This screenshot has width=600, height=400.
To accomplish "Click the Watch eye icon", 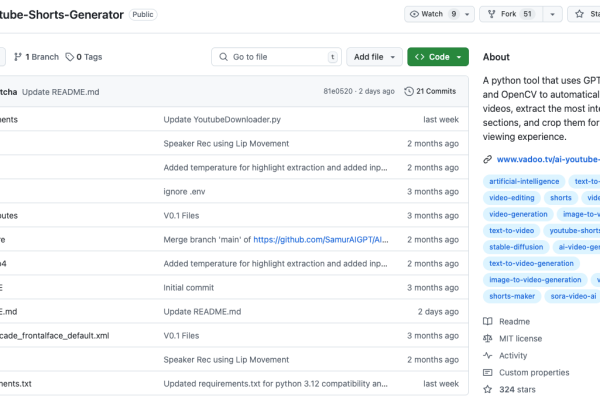I will pos(414,14).
